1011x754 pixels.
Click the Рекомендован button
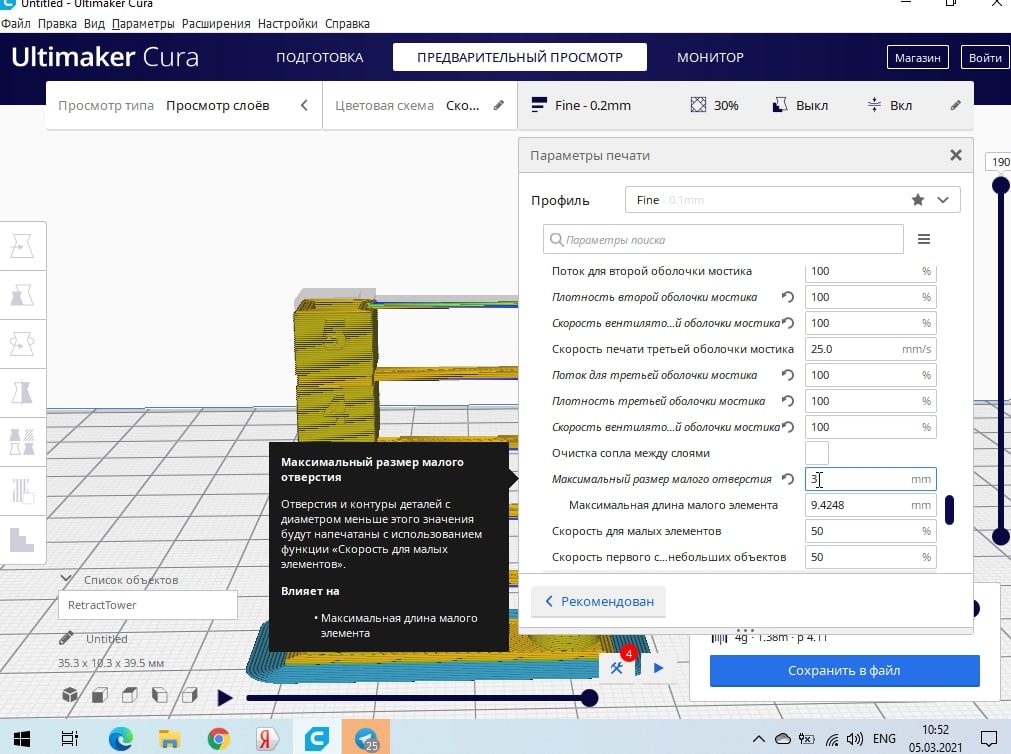pyautogui.click(x=598, y=601)
